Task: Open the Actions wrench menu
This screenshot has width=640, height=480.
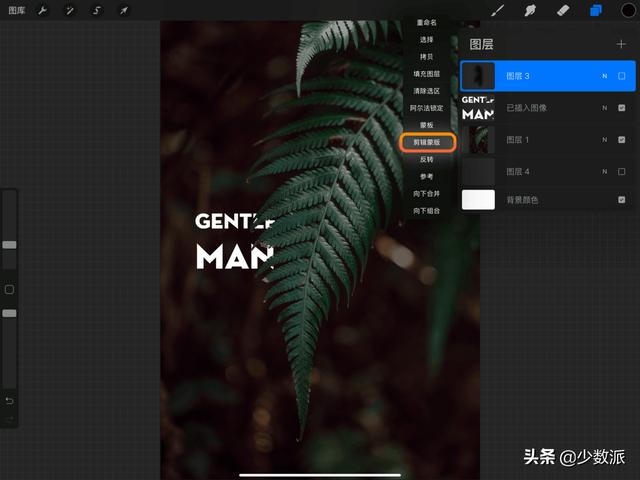Action: click(43, 10)
